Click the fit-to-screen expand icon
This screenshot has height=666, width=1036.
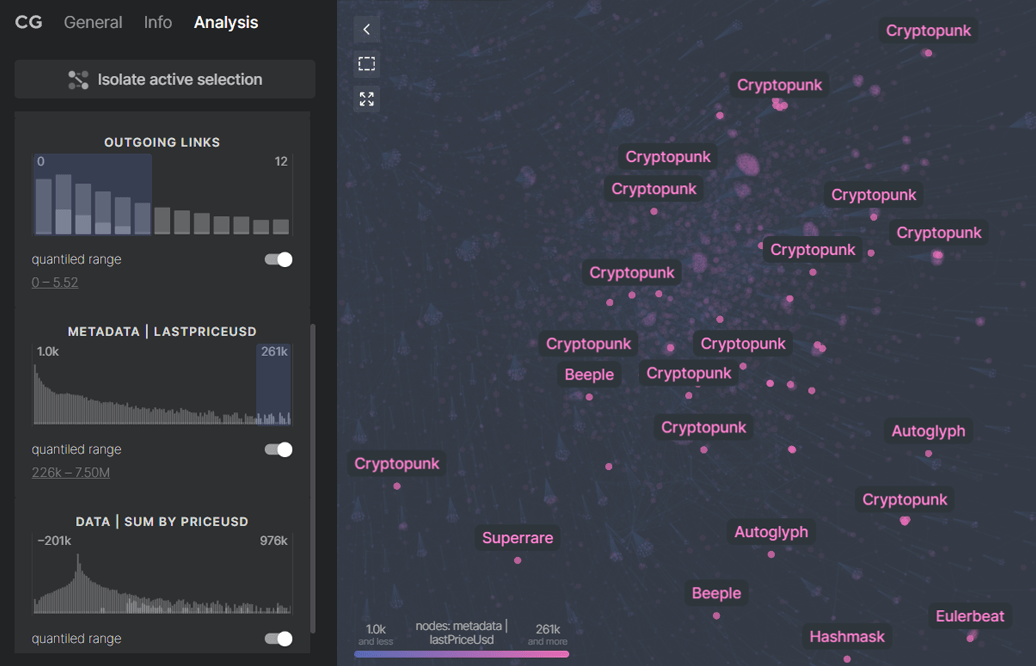coord(367,99)
